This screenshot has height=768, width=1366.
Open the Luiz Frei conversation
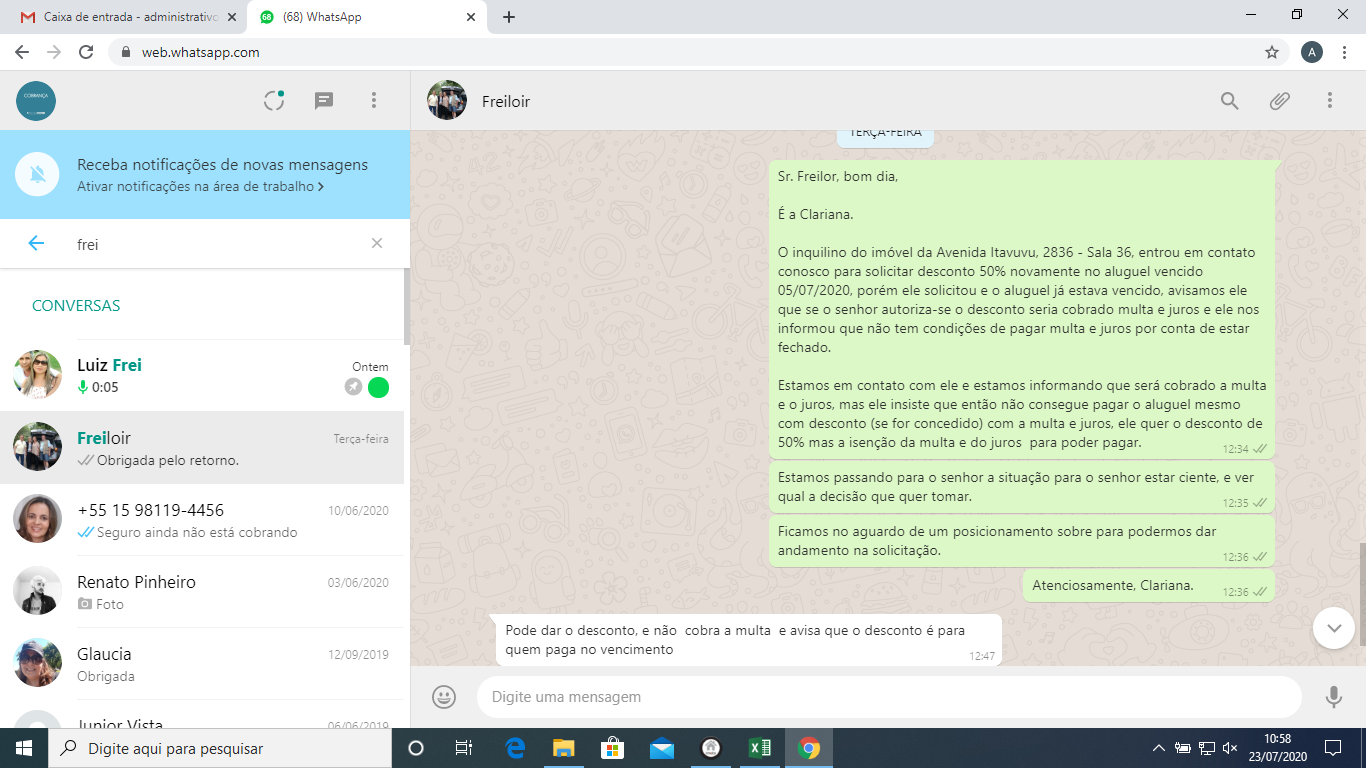(202, 376)
